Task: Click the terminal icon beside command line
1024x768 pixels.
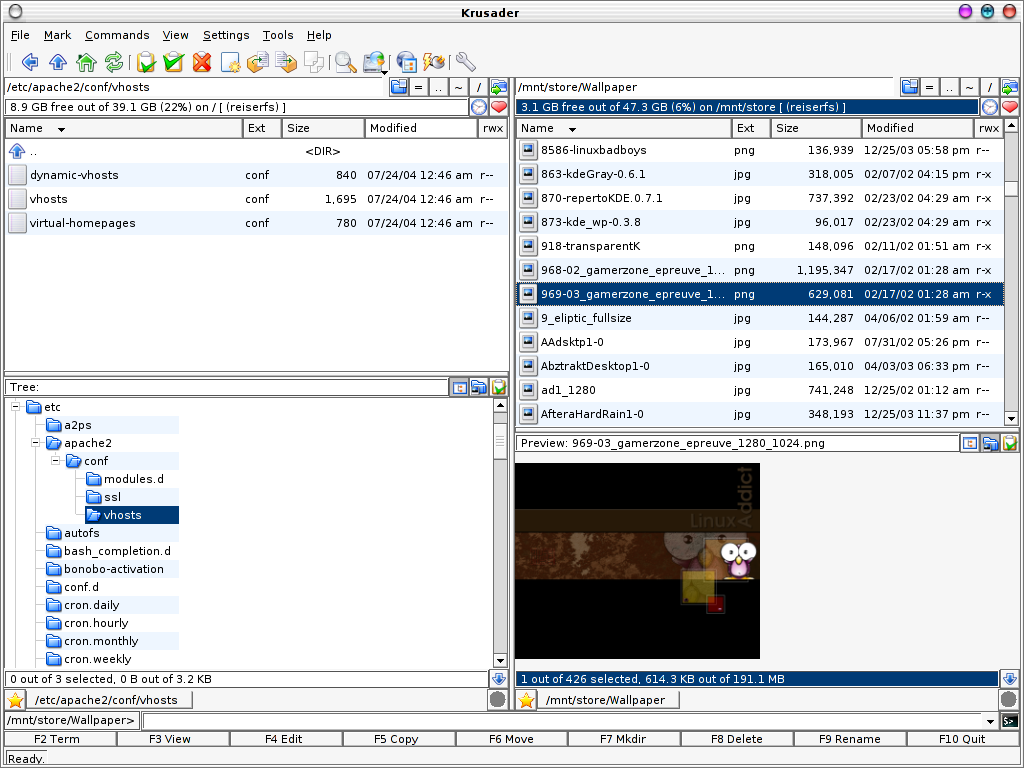Action: 1010,721
